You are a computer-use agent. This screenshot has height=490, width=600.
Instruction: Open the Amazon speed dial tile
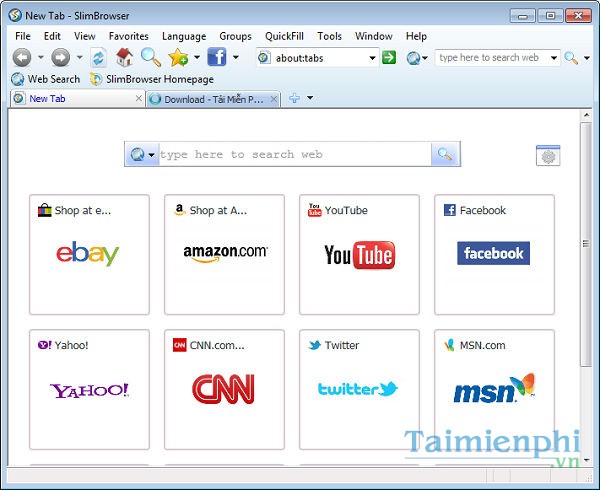pos(225,254)
